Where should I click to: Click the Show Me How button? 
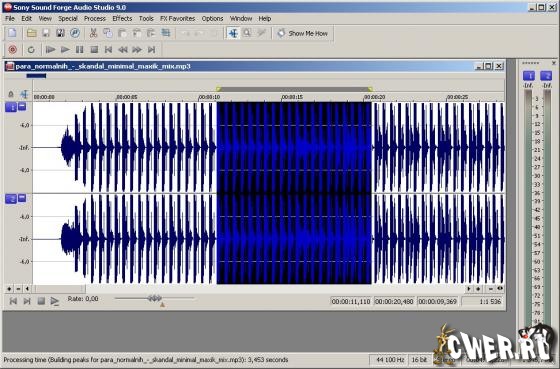point(303,33)
